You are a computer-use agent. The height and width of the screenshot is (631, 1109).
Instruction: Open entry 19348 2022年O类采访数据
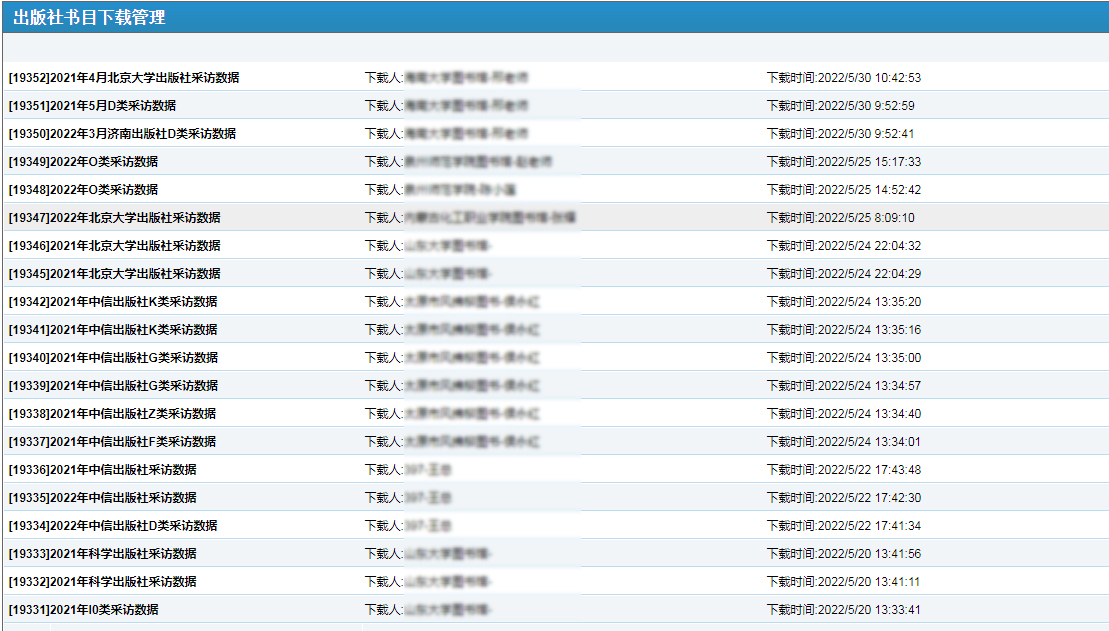[x=83, y=190]
